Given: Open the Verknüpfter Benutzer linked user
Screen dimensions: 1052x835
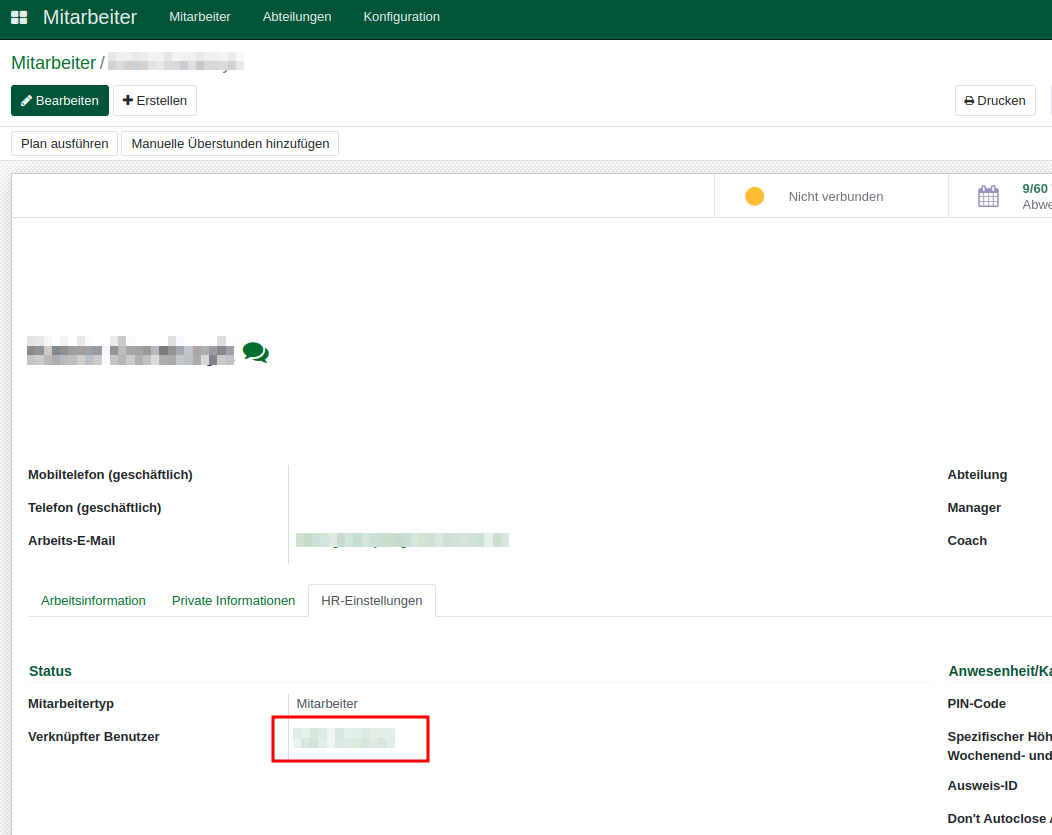Looking at the screenshot, I should click(344, 738).
